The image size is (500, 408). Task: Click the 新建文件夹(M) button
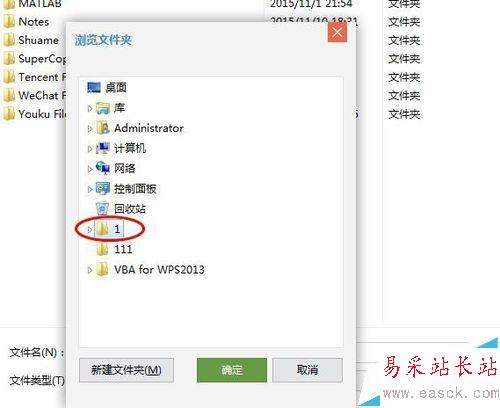126,370
